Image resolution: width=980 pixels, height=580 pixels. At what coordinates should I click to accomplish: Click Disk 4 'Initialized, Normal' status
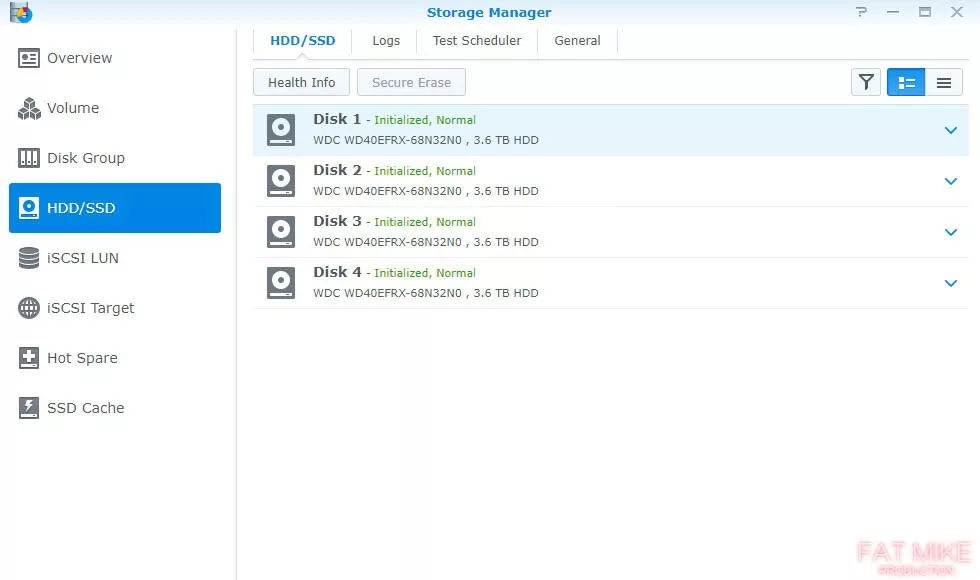coord(425,273)
